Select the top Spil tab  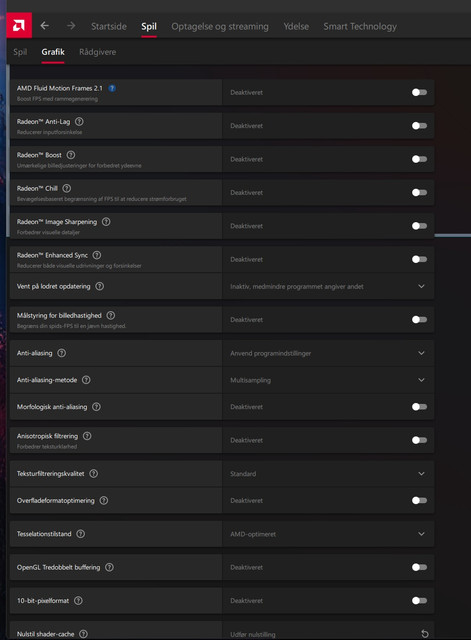149,27
